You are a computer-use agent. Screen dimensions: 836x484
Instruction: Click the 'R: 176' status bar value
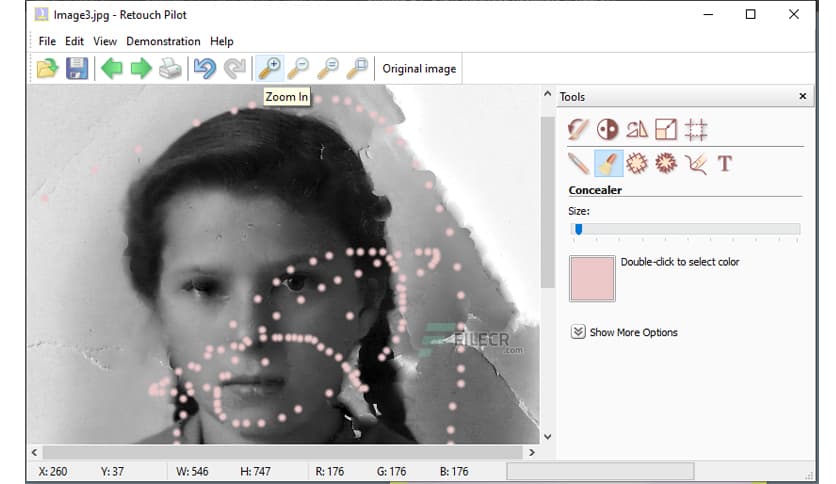(329, 472)
